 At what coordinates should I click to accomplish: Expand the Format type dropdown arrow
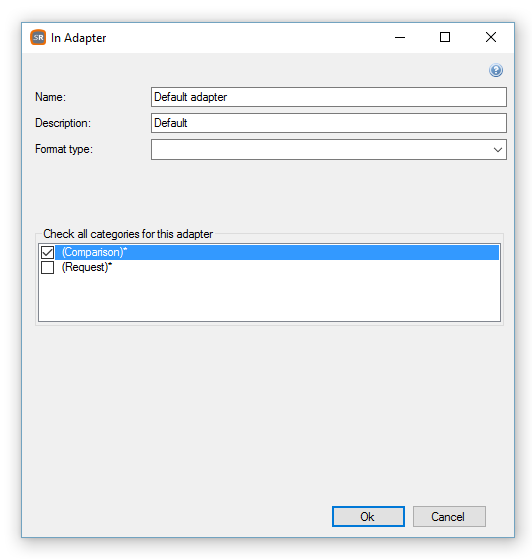tap(498, 150)
